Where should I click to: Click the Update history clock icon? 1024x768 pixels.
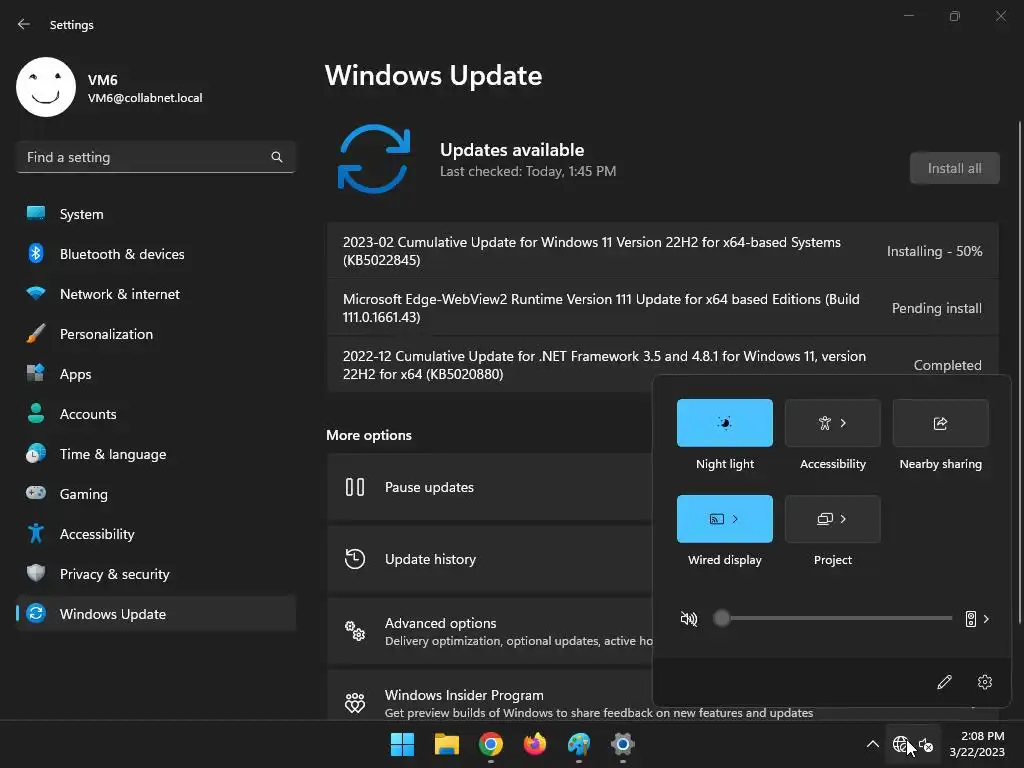(355, 559)
